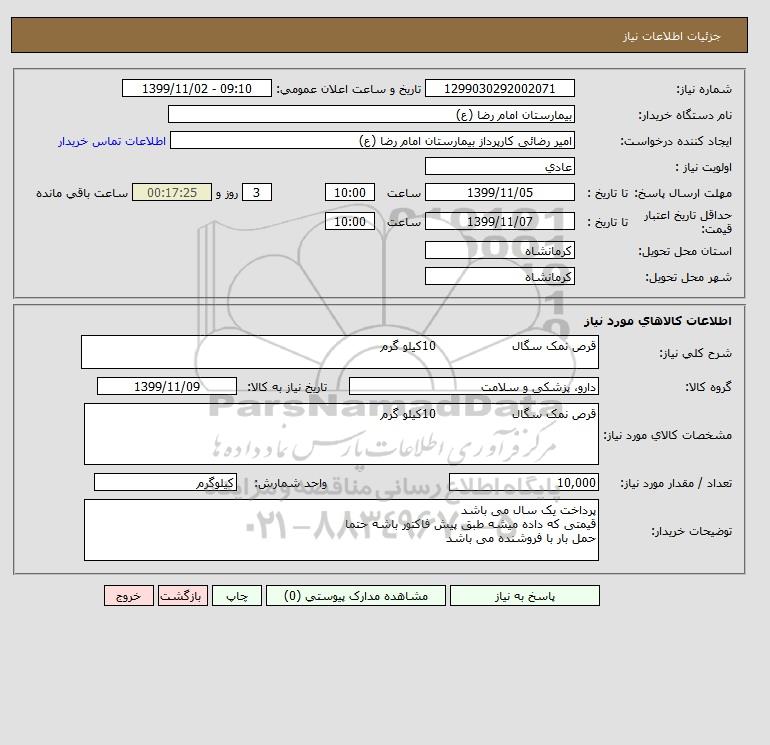The width and height of the screenshot is (770, 745).
Task: Click delivery province field کرمانشاه
Action: point(499,250)
